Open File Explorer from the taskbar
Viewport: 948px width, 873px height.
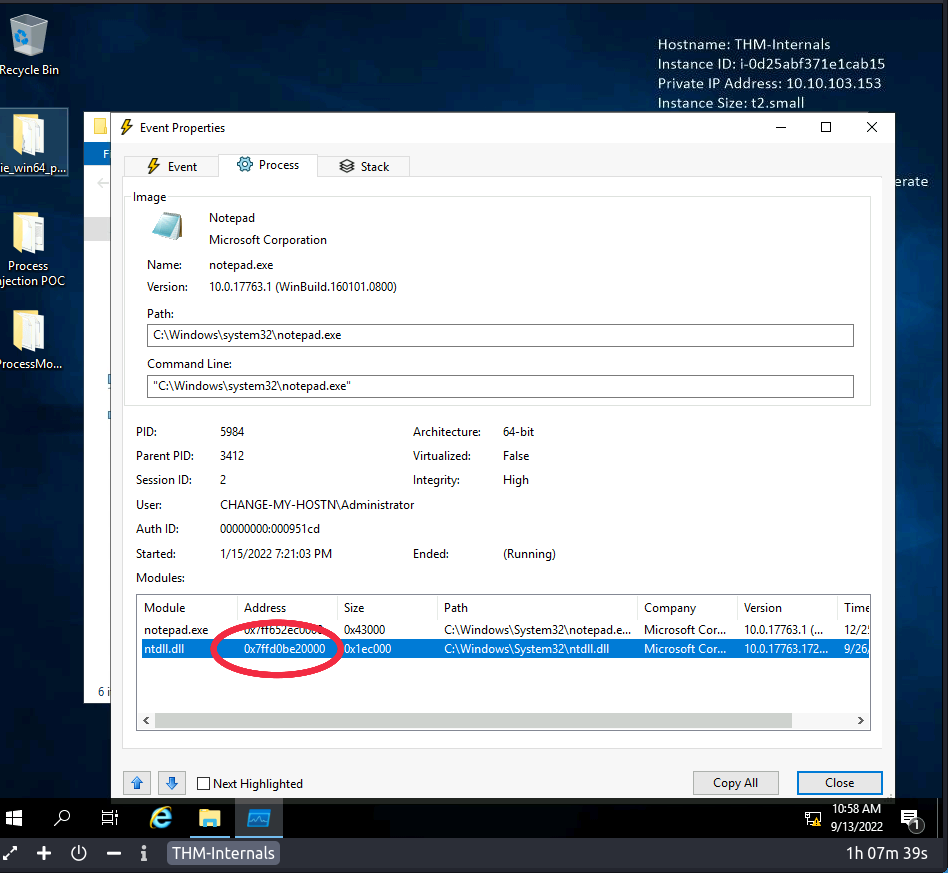pyautogui.click(x=210, y=818)
